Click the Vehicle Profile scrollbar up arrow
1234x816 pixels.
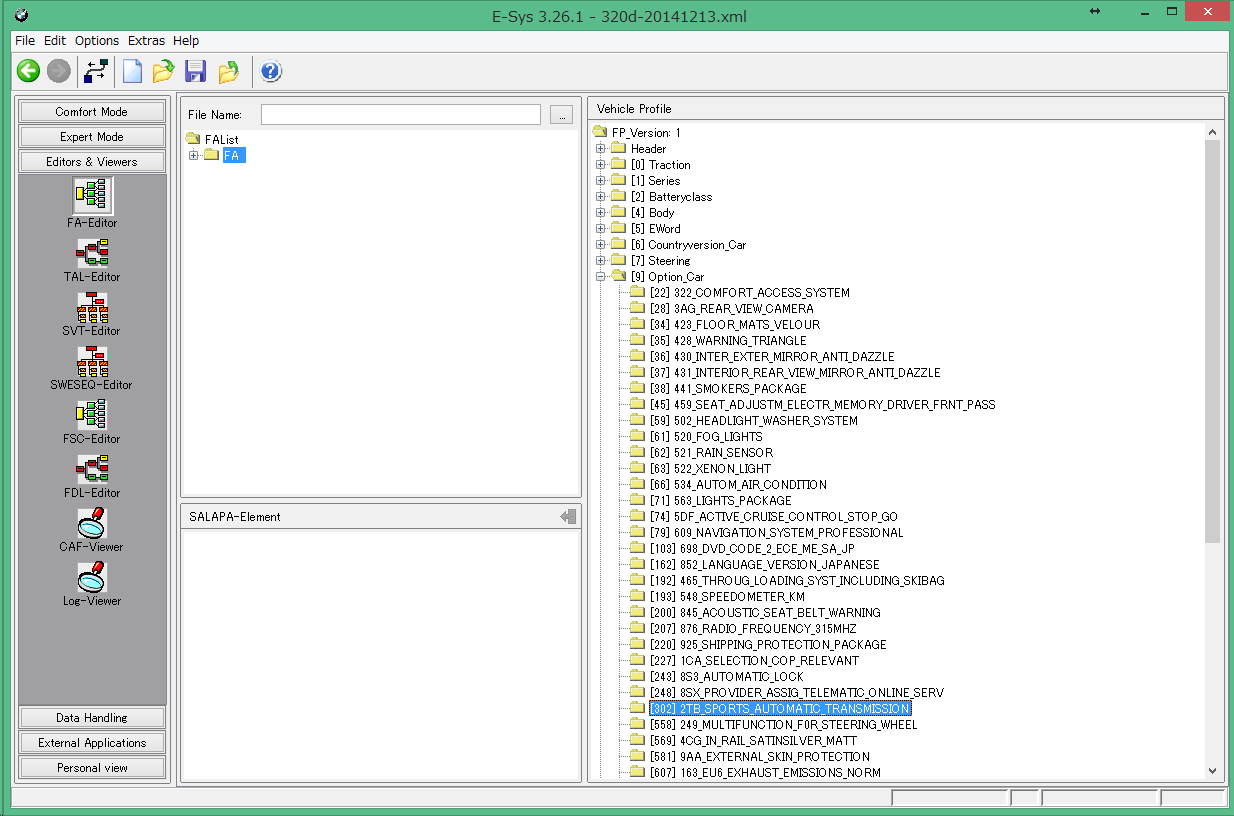(x=1213, y=132)
